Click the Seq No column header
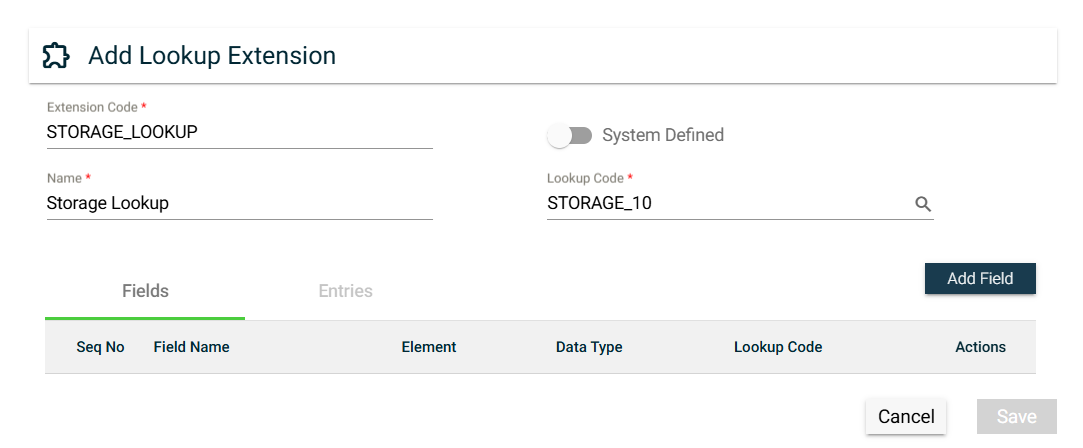The width and height of the screenshot is (1083, 448). point(100,347)
